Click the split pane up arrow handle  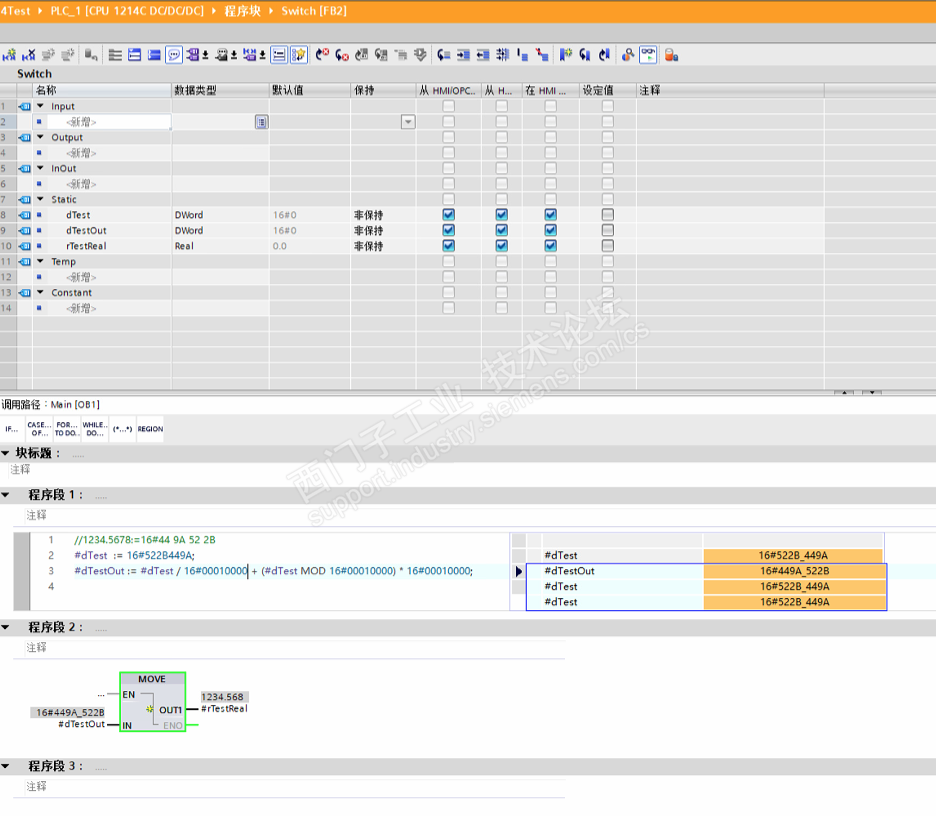[x=843, y=392]
